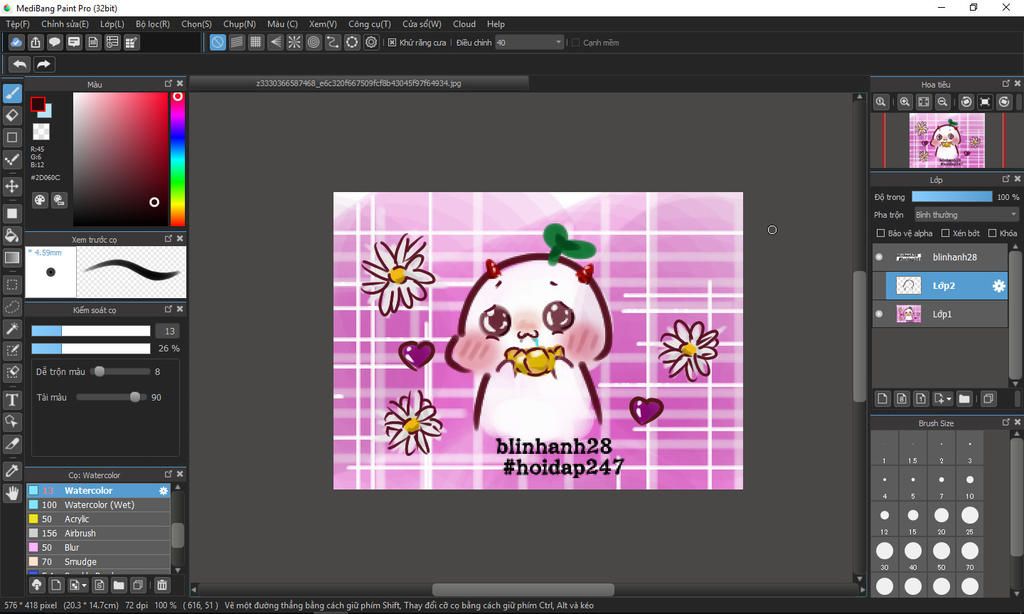This screenshot has width=1024, height=614.
Task: Open the Tệp(F) menu
Action: 18,24
